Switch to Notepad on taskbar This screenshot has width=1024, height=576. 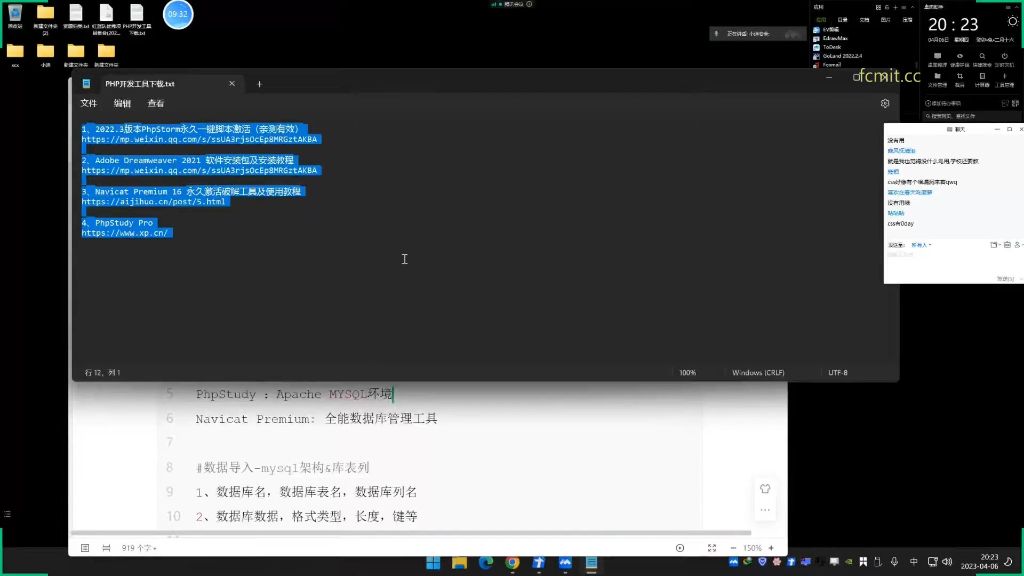(592, 563)
